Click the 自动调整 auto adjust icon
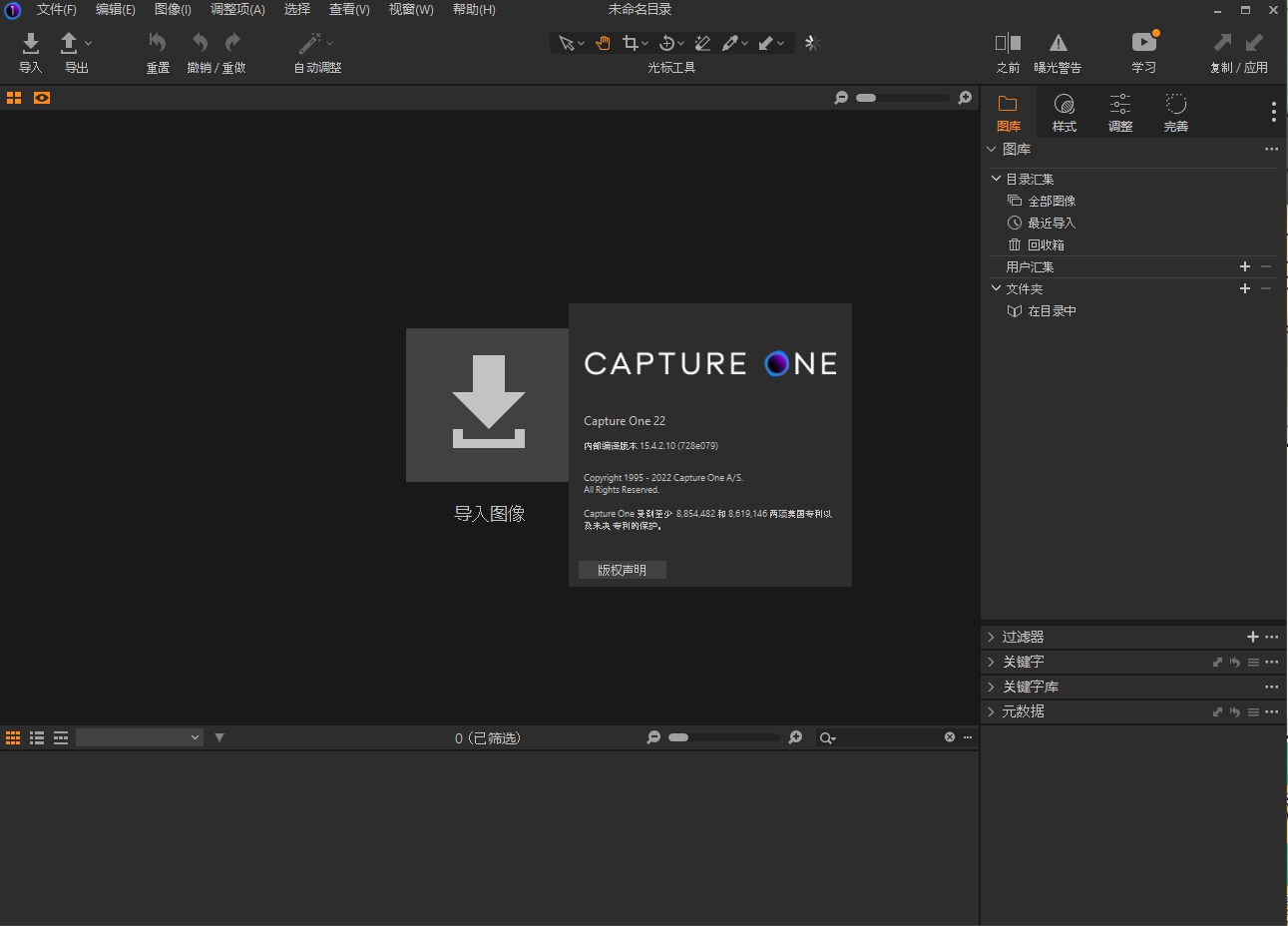Image resolution: width=1288 pixels, height=926 pixels. pyautogui.click(x=311, y=45)
